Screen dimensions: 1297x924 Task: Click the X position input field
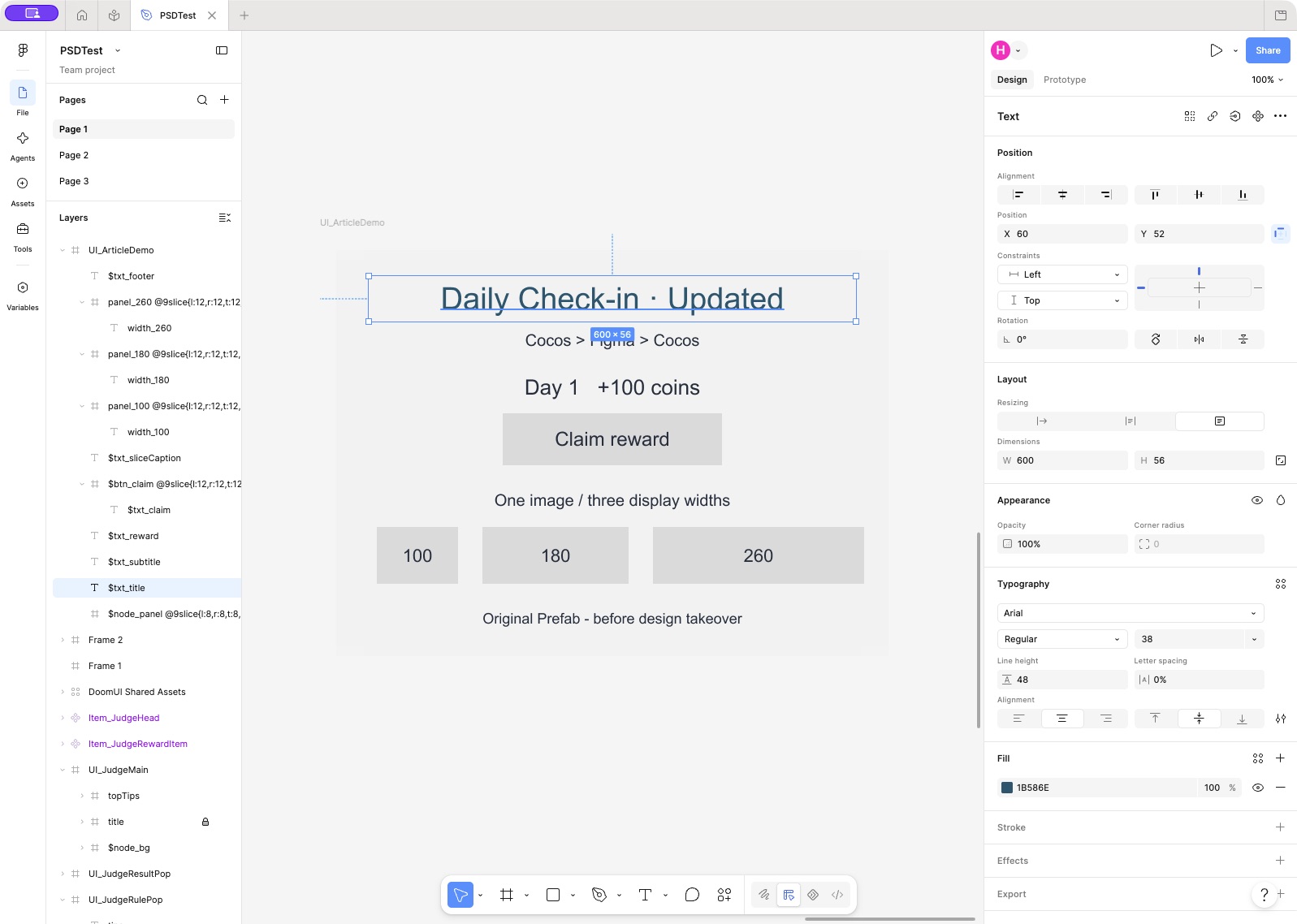click(1062, 234)
